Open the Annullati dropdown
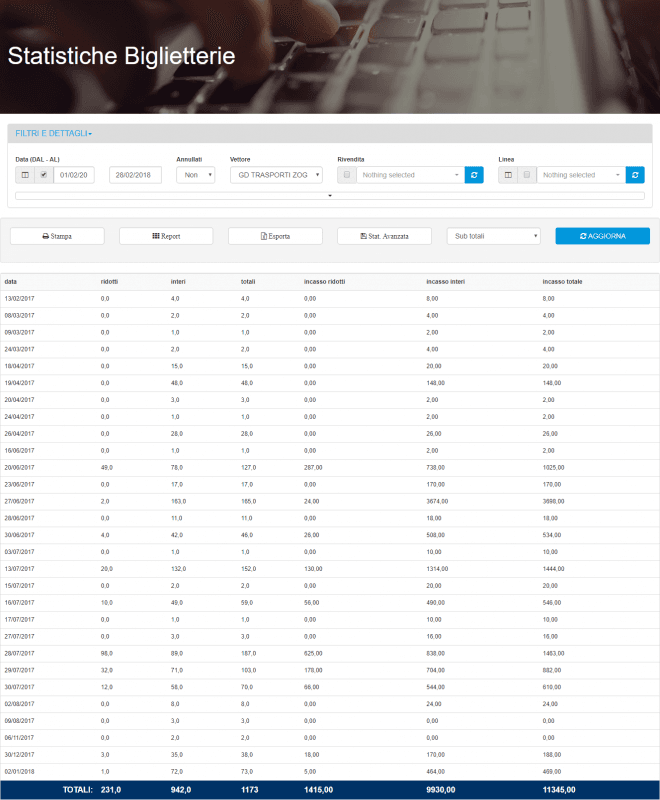The height and width of the screenshot is (800, 660). (x=196, y=175)
